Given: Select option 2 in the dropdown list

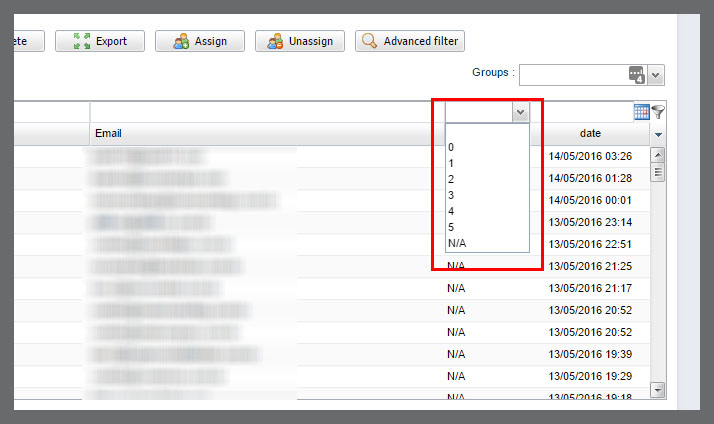Looking at the screenshot, I should (487, 179).
